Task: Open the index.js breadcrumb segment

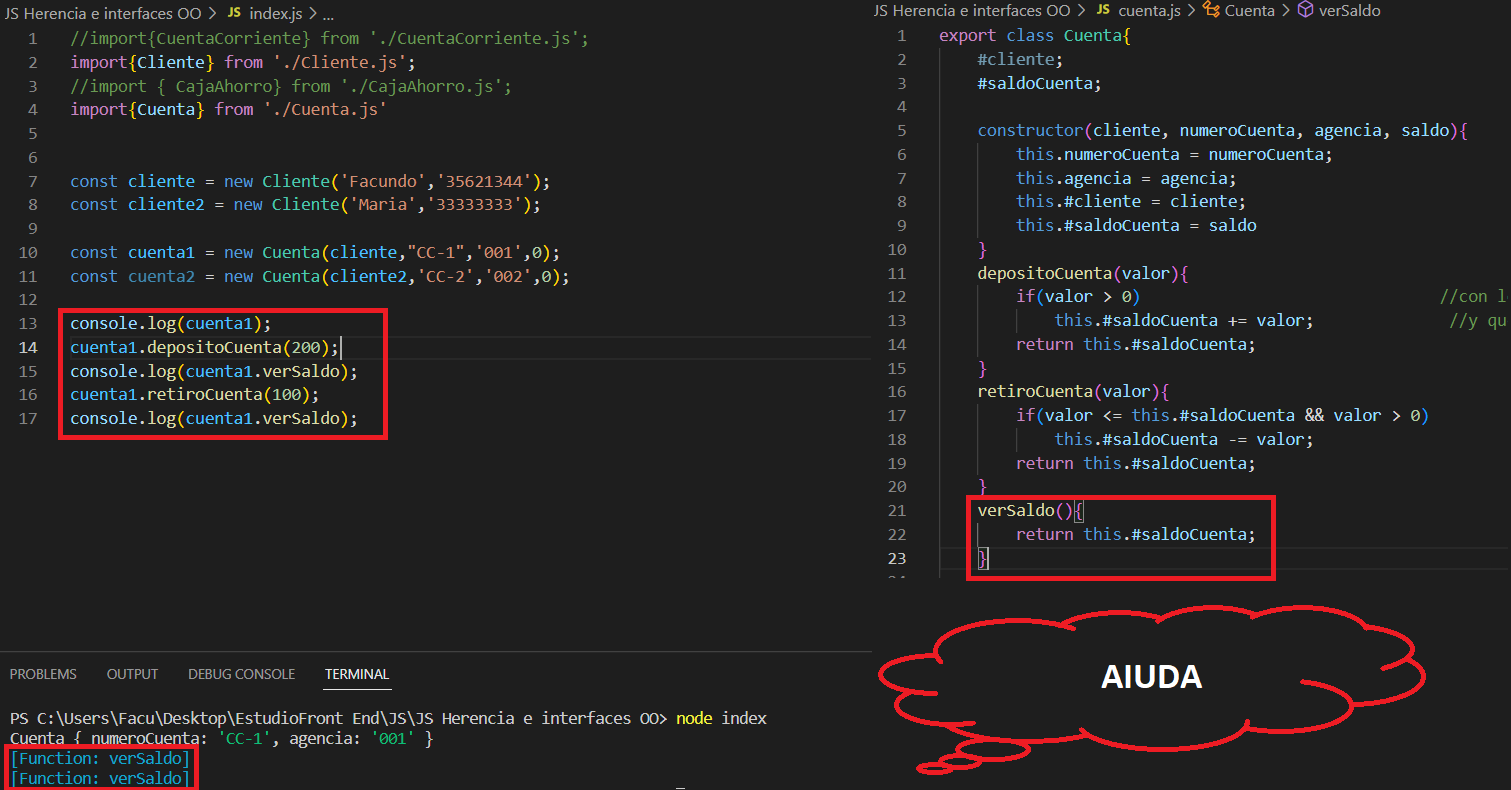Action: pos(274,13)
